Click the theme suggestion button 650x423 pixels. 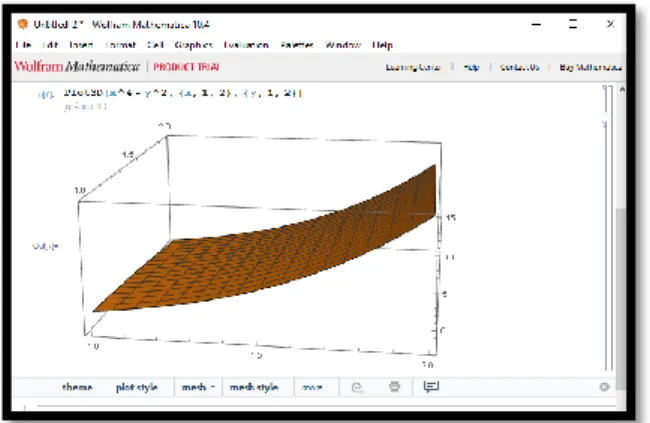tap(77, 387)
